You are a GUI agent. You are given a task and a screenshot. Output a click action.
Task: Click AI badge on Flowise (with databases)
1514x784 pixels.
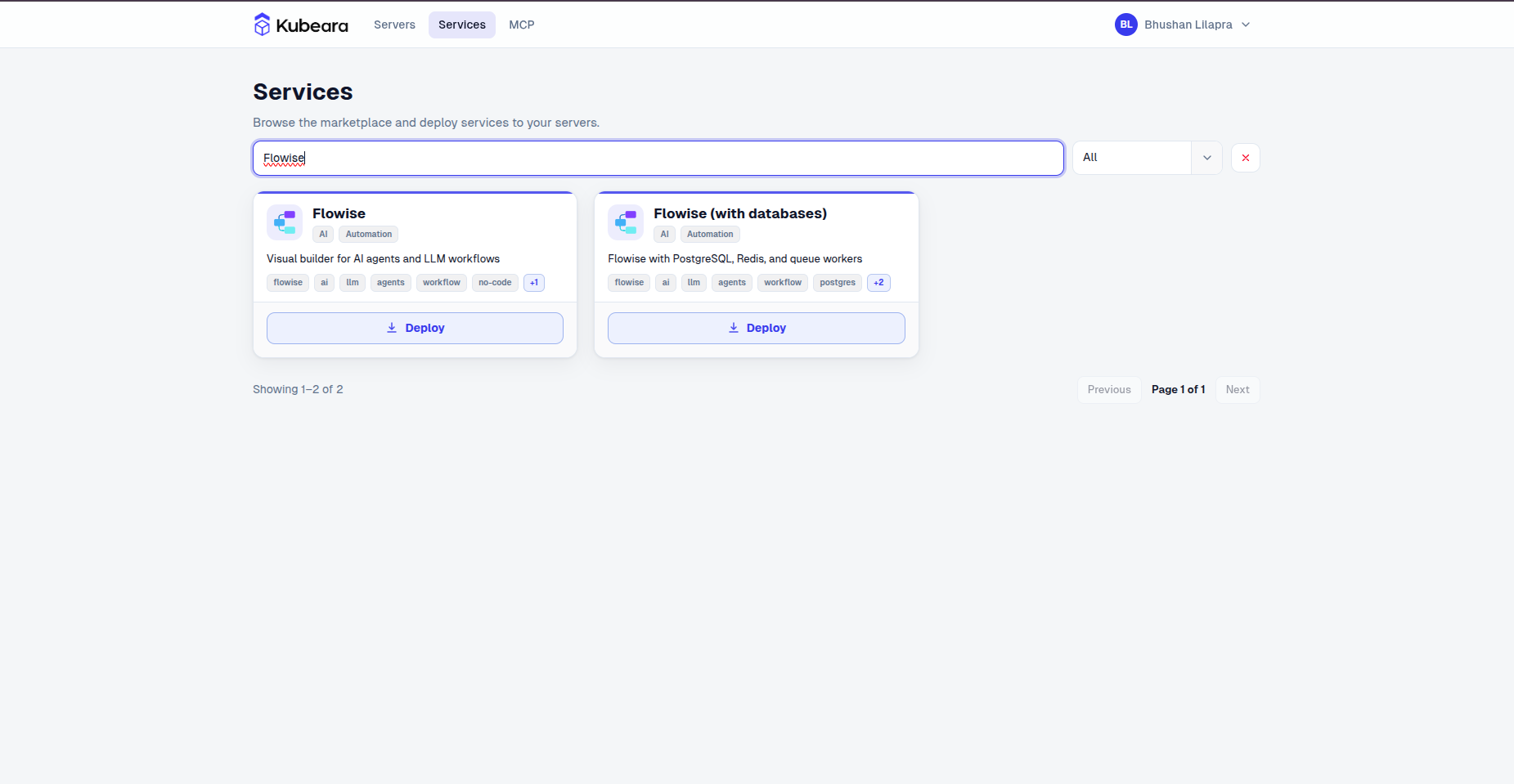coord(664,234)
